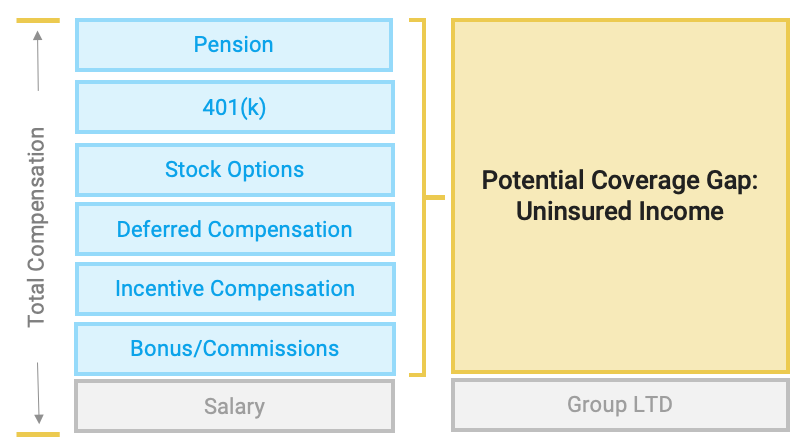Image resolution: width=806 pixels, height=446 pixels.
Task: Click the yellow bracket's middle tick mark
Action: 435,197
